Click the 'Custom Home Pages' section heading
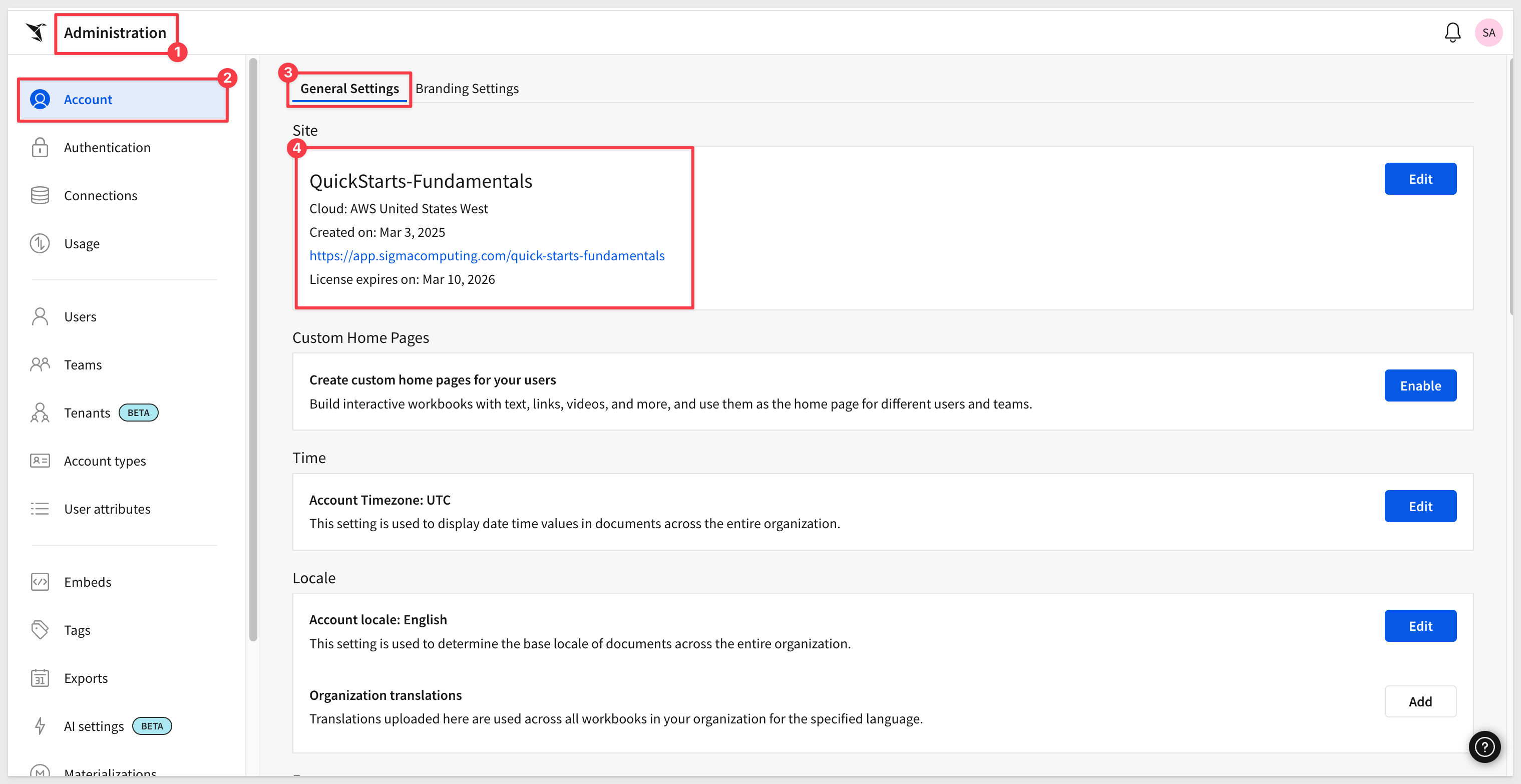This screenshot has height=784, width=1521. (x=361, y=338)
